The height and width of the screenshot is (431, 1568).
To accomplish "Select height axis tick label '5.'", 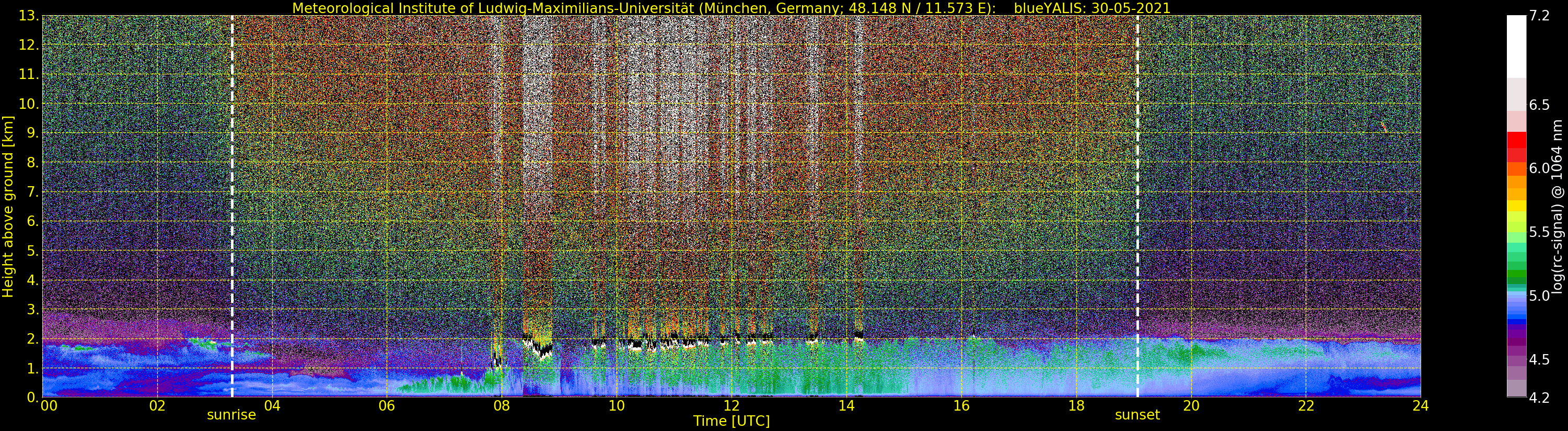I will pos(33,251).
